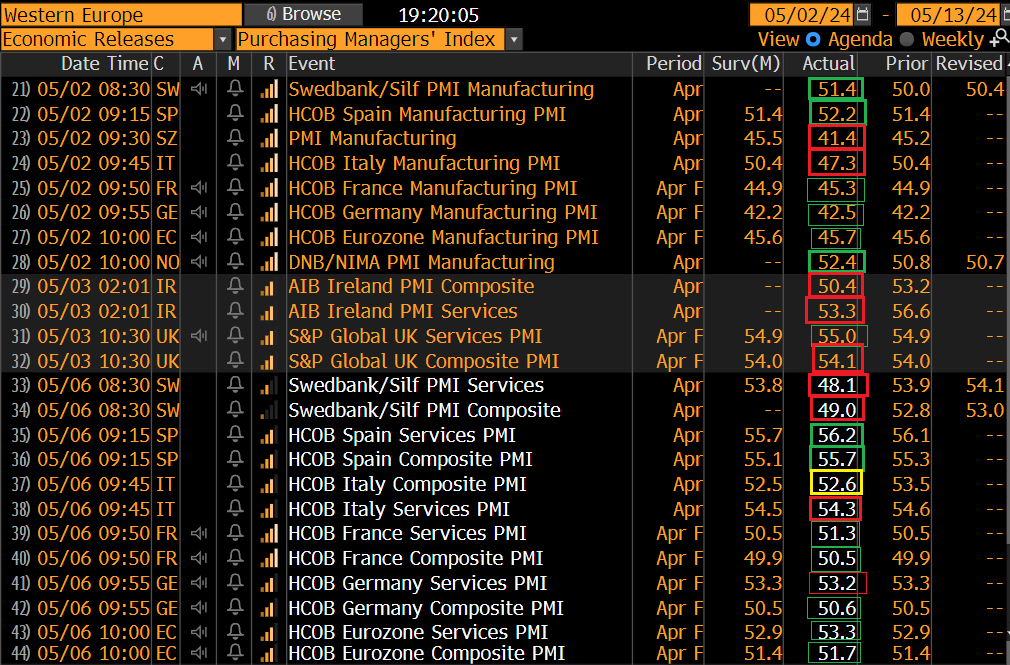Click prior value 56.6 for Ireland Services
The height and width of the screenshot is (665, 1010).
pyautogui.click(x=911, y=311)
